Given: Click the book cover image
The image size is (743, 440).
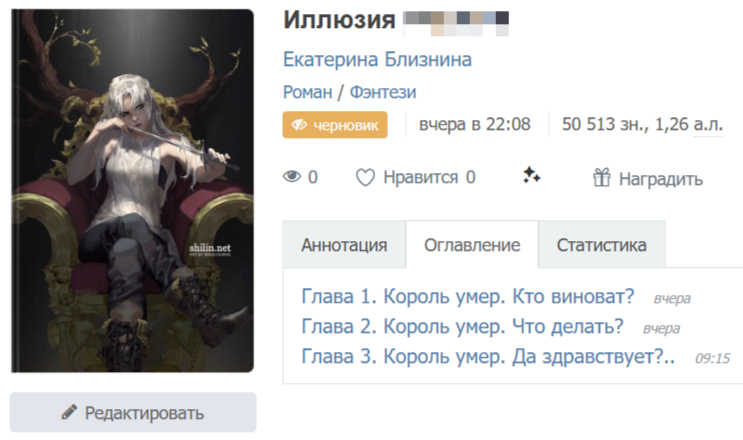Looking at the screenshot, I should [x=133, y=191].
